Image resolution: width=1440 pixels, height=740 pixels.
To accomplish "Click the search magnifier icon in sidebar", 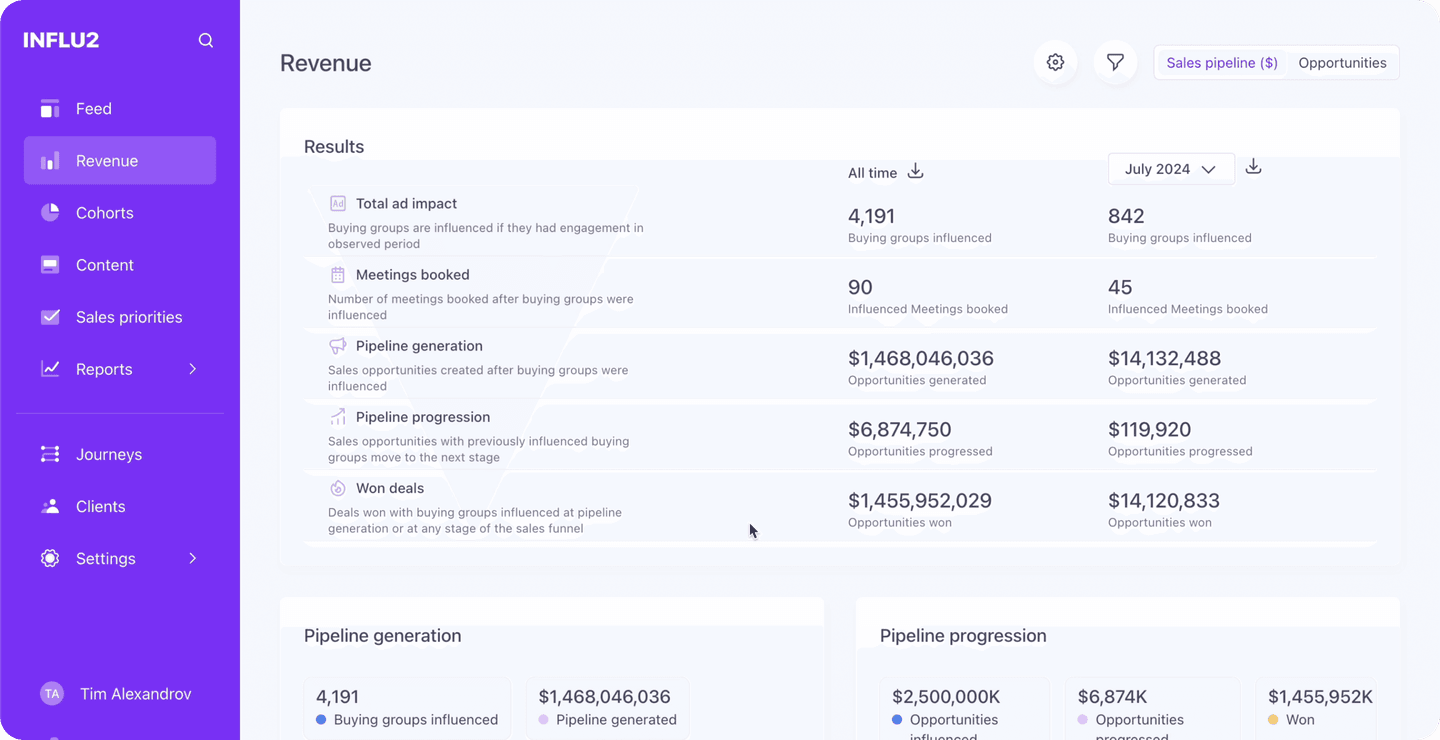I will [x=206, y=41].
